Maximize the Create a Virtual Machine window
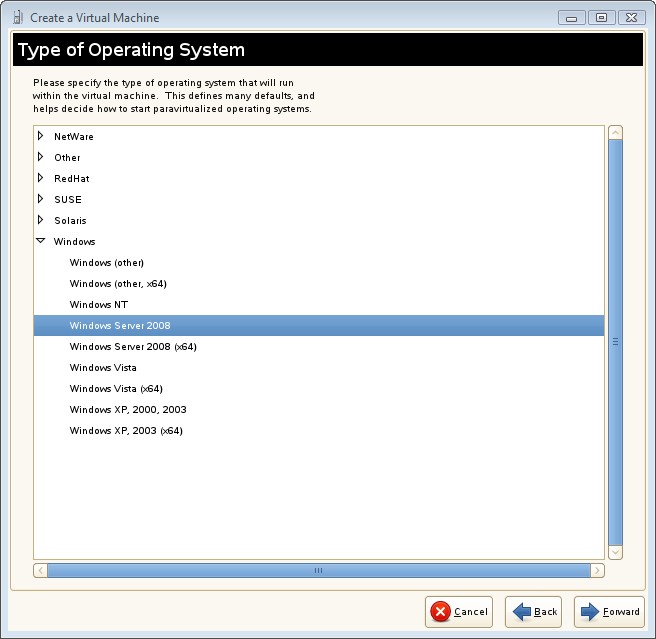This screenshot has width=656, height=639. coord(602,17)
